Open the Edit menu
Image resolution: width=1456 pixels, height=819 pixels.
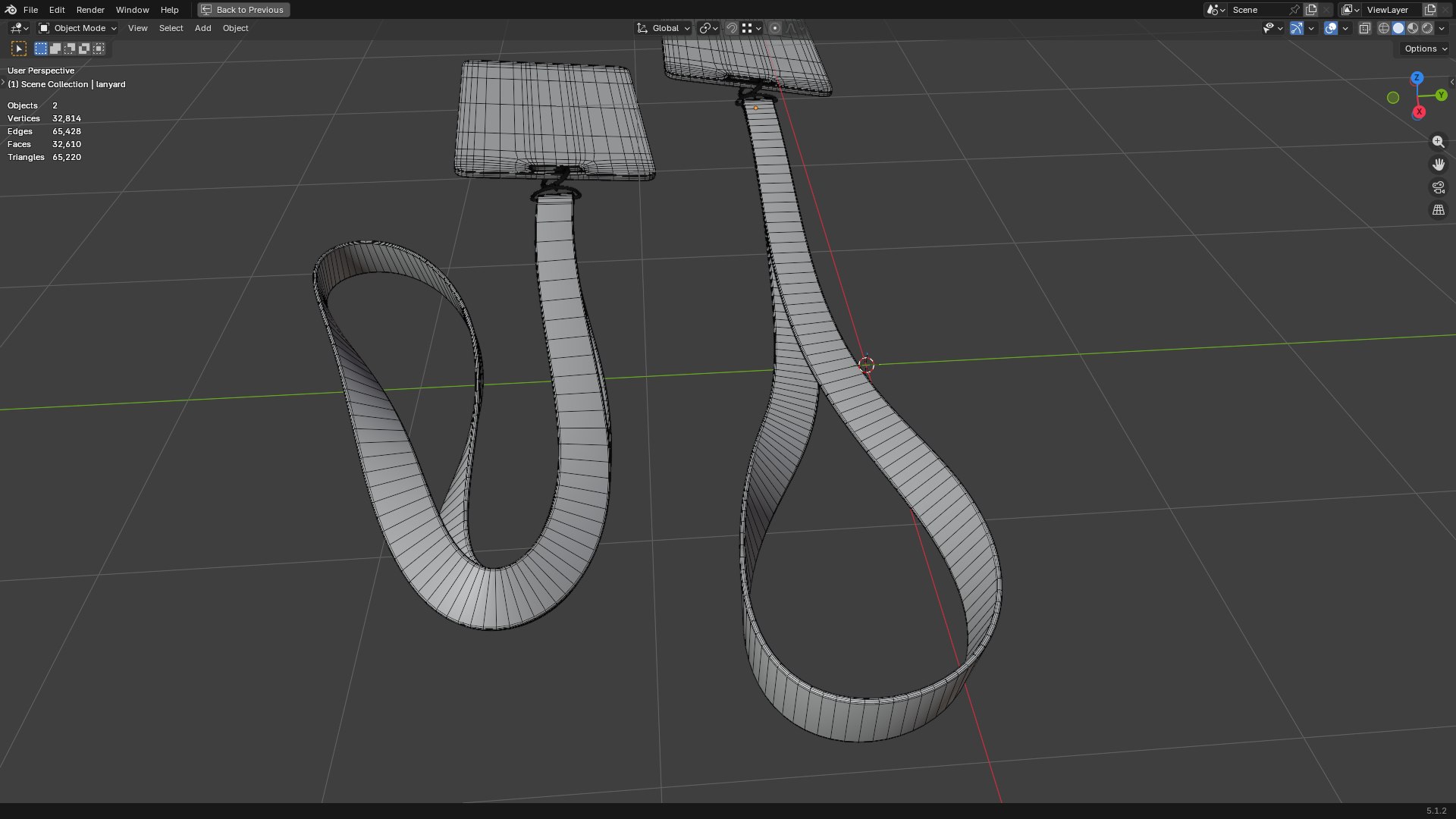point(57,10)
